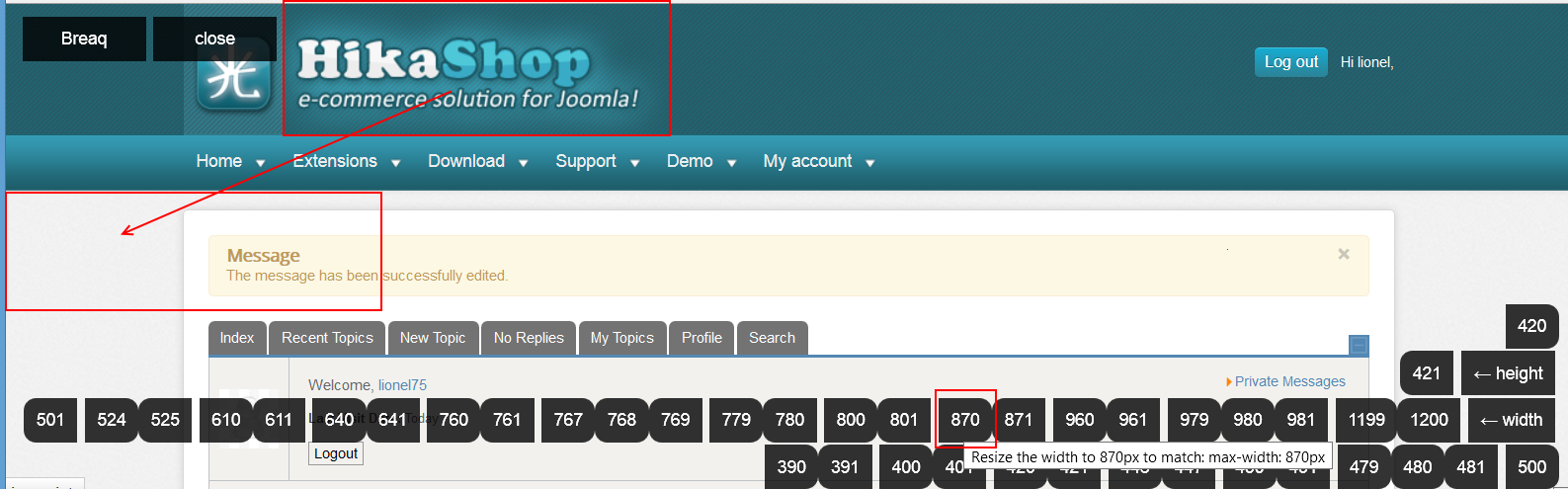Go to the No Replies tab
This screenshot has width=1568, height=489.
[x=529, y=338]
